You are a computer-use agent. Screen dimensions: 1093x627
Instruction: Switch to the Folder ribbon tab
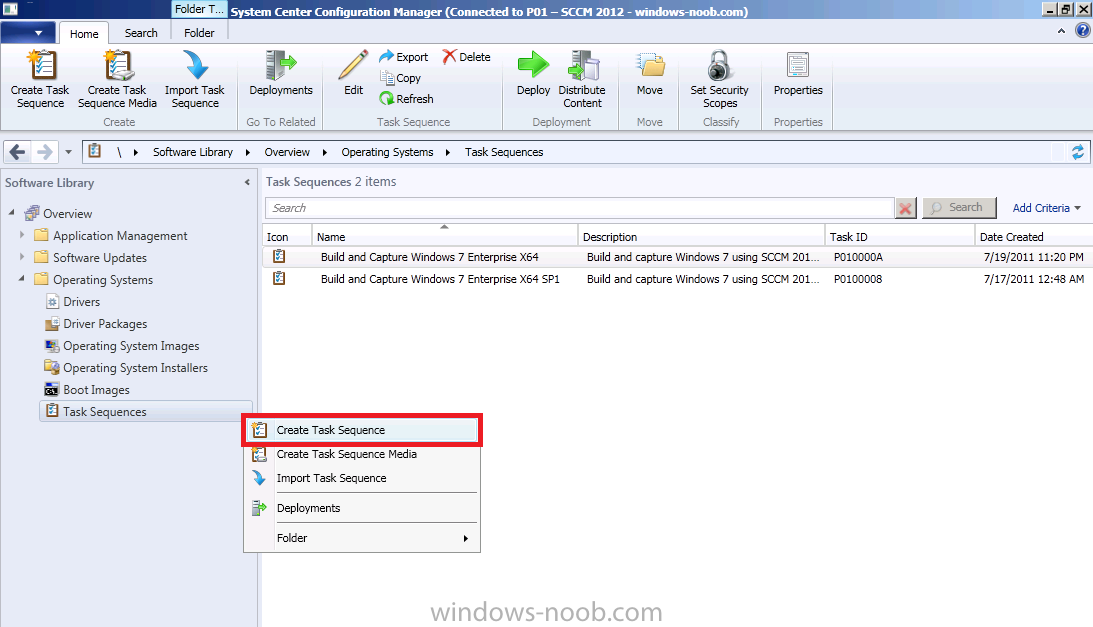tap(199, 33)
